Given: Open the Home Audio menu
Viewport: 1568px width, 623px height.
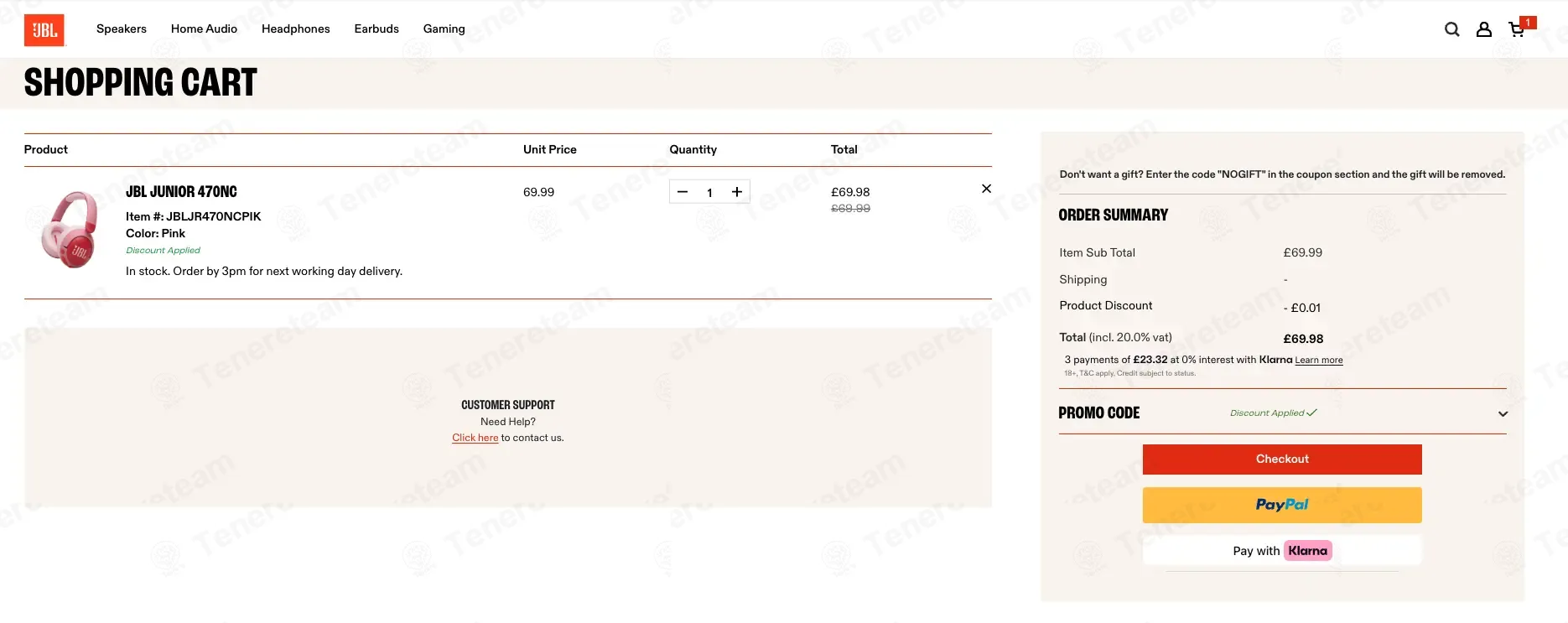Looking at the screenshot, I should click(x=204, y=29).
